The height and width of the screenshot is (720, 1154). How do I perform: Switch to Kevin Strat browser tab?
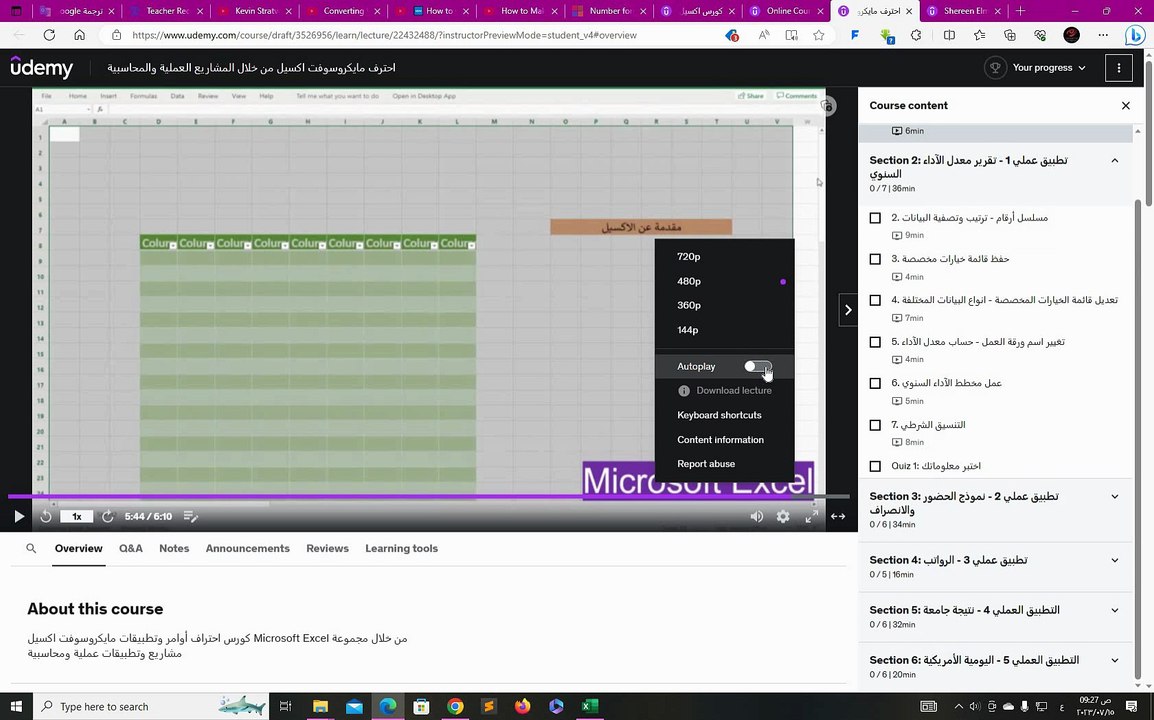click(x=255, y=11)
